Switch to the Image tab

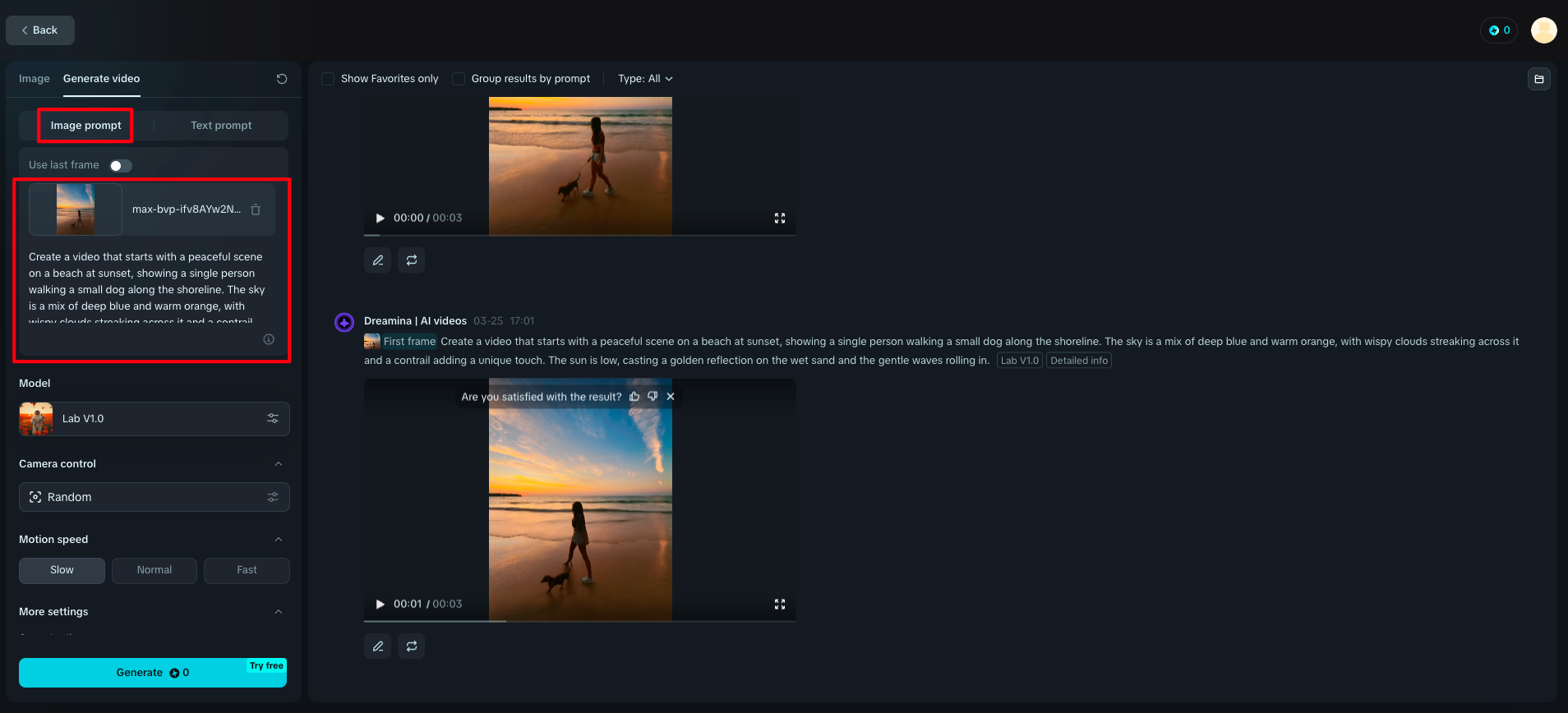35,79
